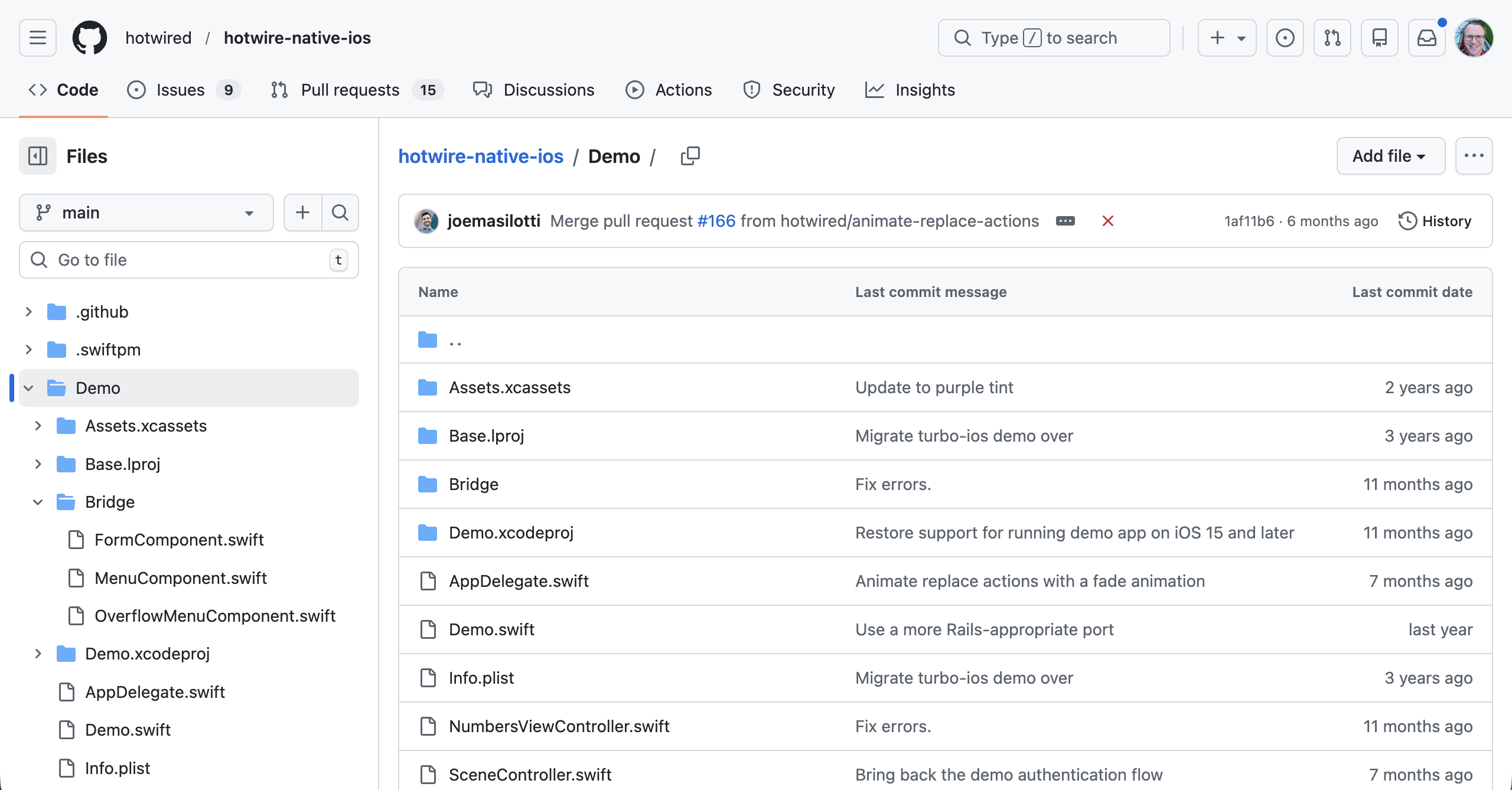Expand the .swiftpm folder in tree

[x=28, y=350]
